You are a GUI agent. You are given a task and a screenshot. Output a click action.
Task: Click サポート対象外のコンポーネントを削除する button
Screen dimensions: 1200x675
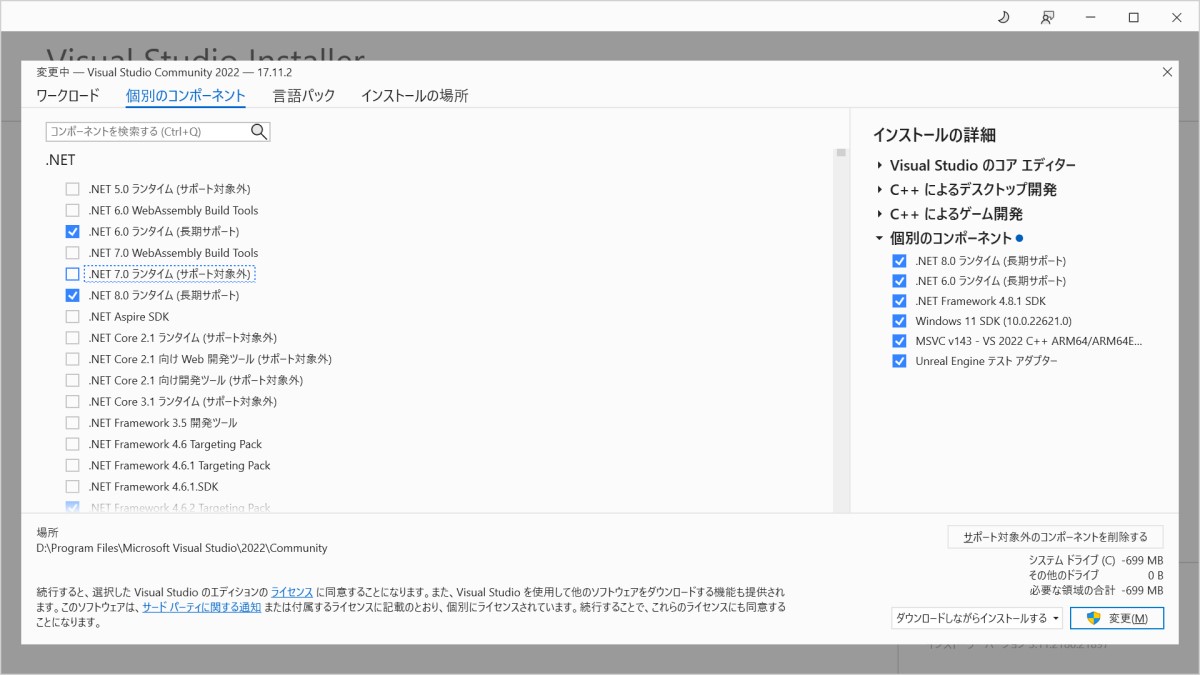click(x=1055, y=537)
